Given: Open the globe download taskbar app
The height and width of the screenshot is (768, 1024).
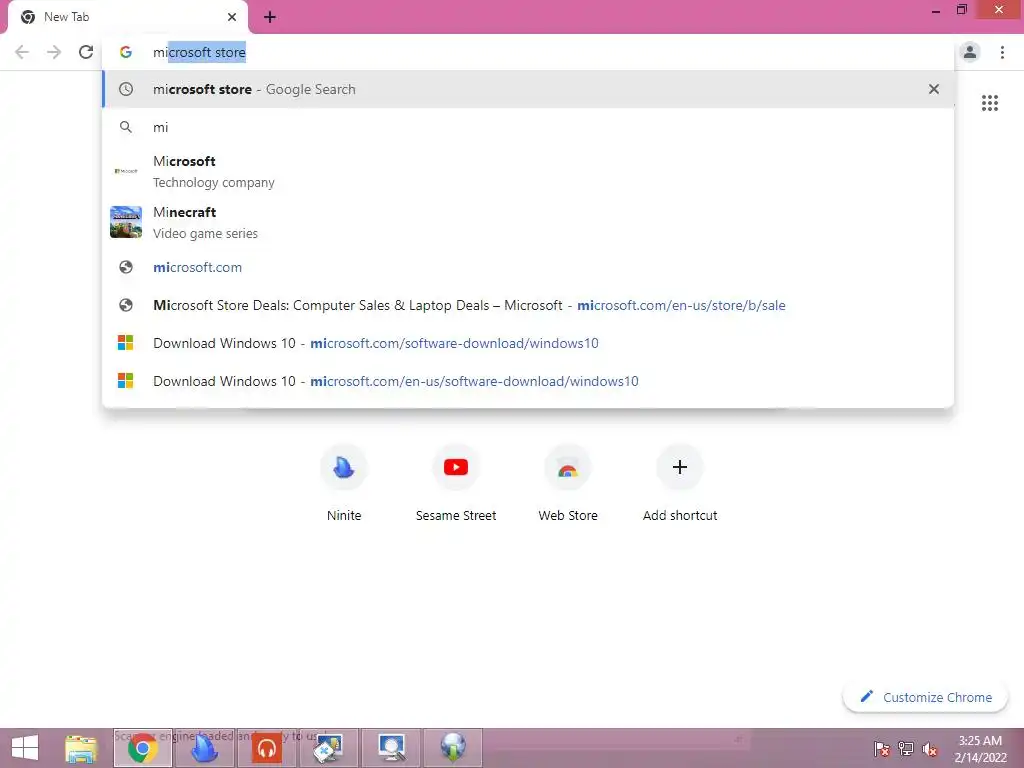Looking at the screenshot, I should click(453, 748).
